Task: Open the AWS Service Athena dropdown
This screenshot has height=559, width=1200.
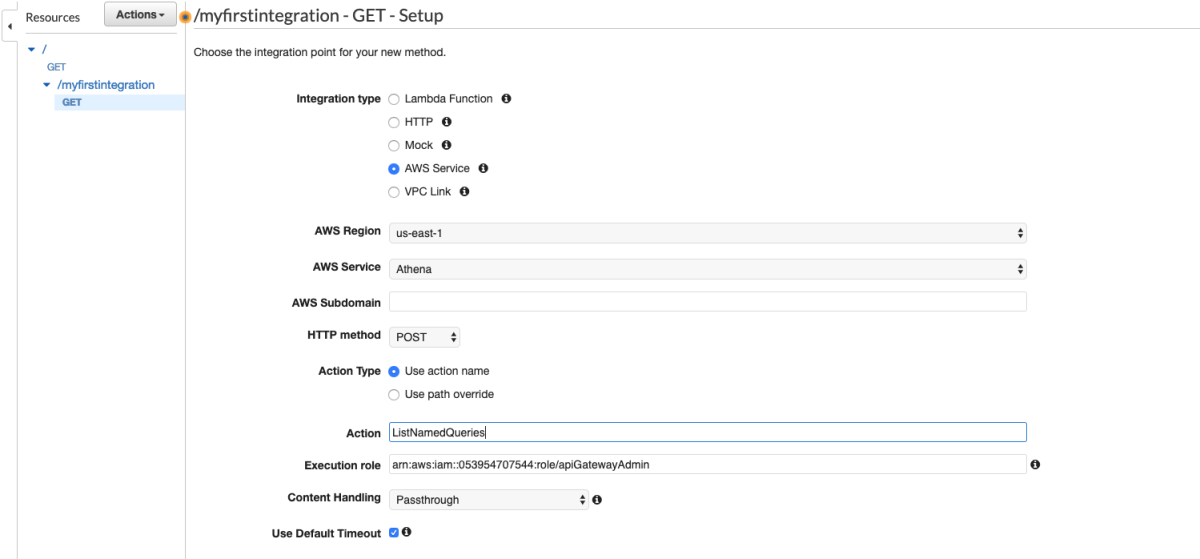Action: [708, 269]
